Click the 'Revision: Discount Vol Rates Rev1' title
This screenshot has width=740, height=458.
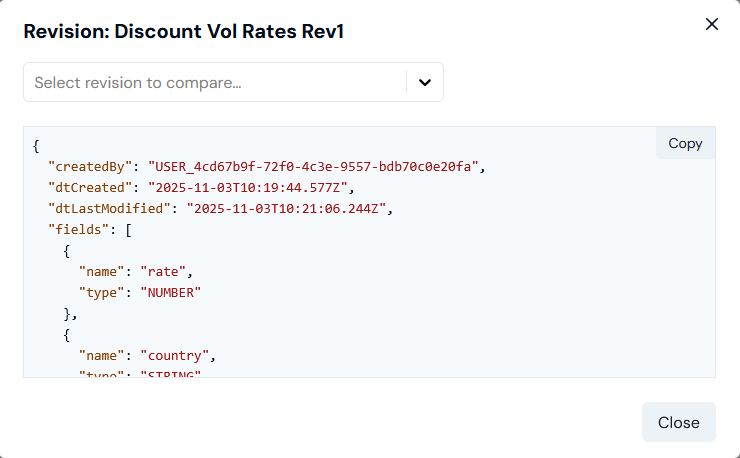184,31
